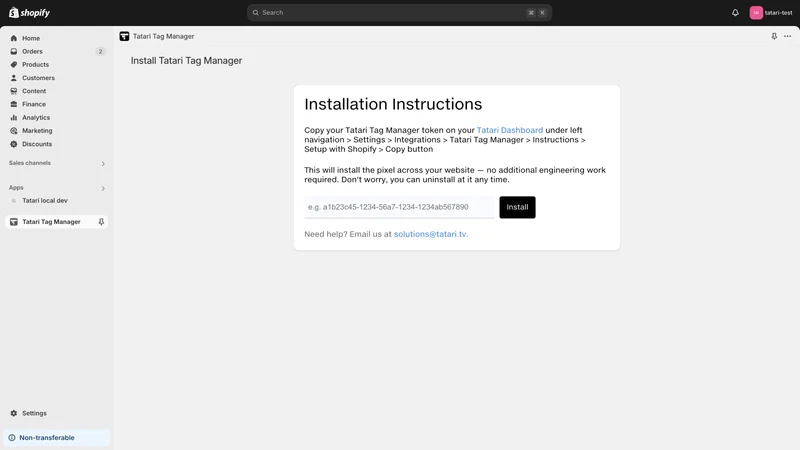Click the Orders count badge 2
This screenshot has width=800, height=450.
click(101, 52)
